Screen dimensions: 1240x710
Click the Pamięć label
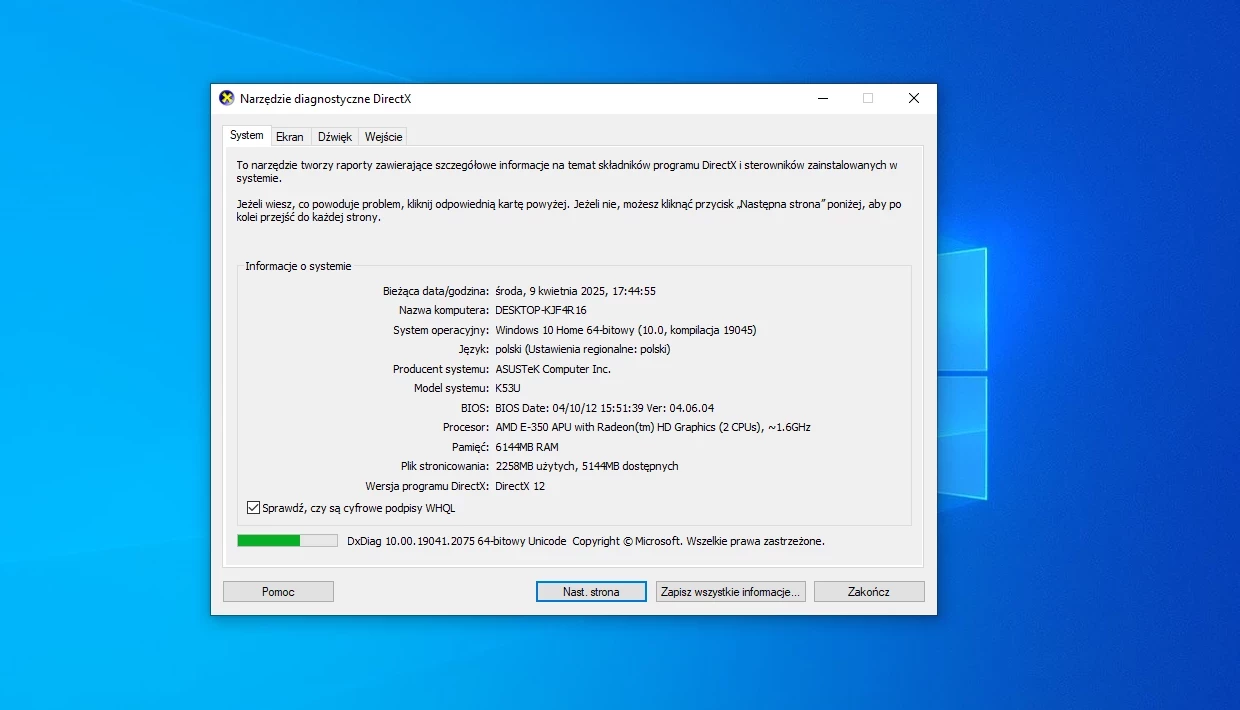pos(470,447)
